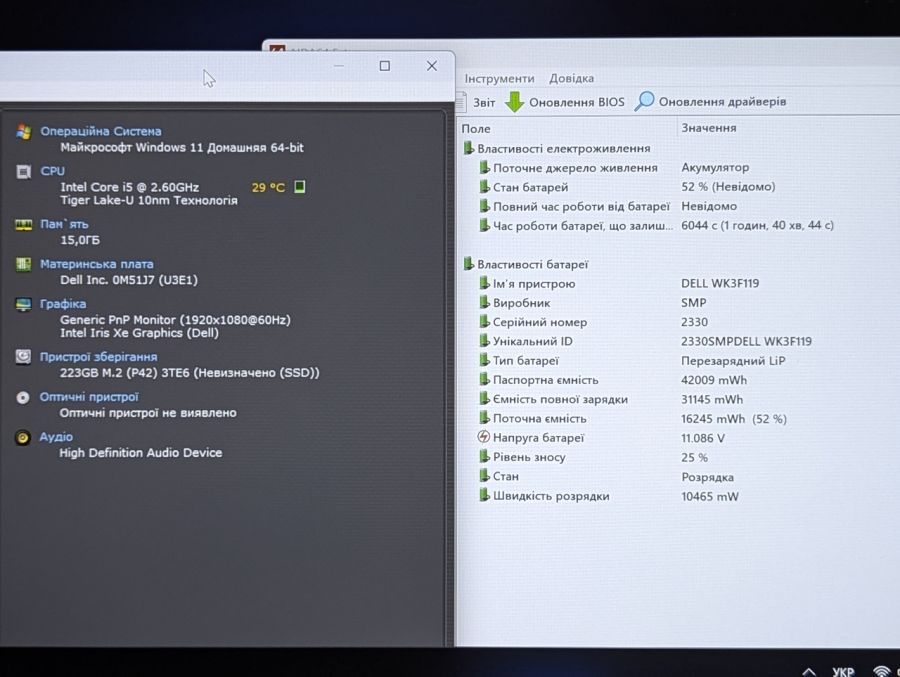Click the value 10465 mW

coord(710,497)
